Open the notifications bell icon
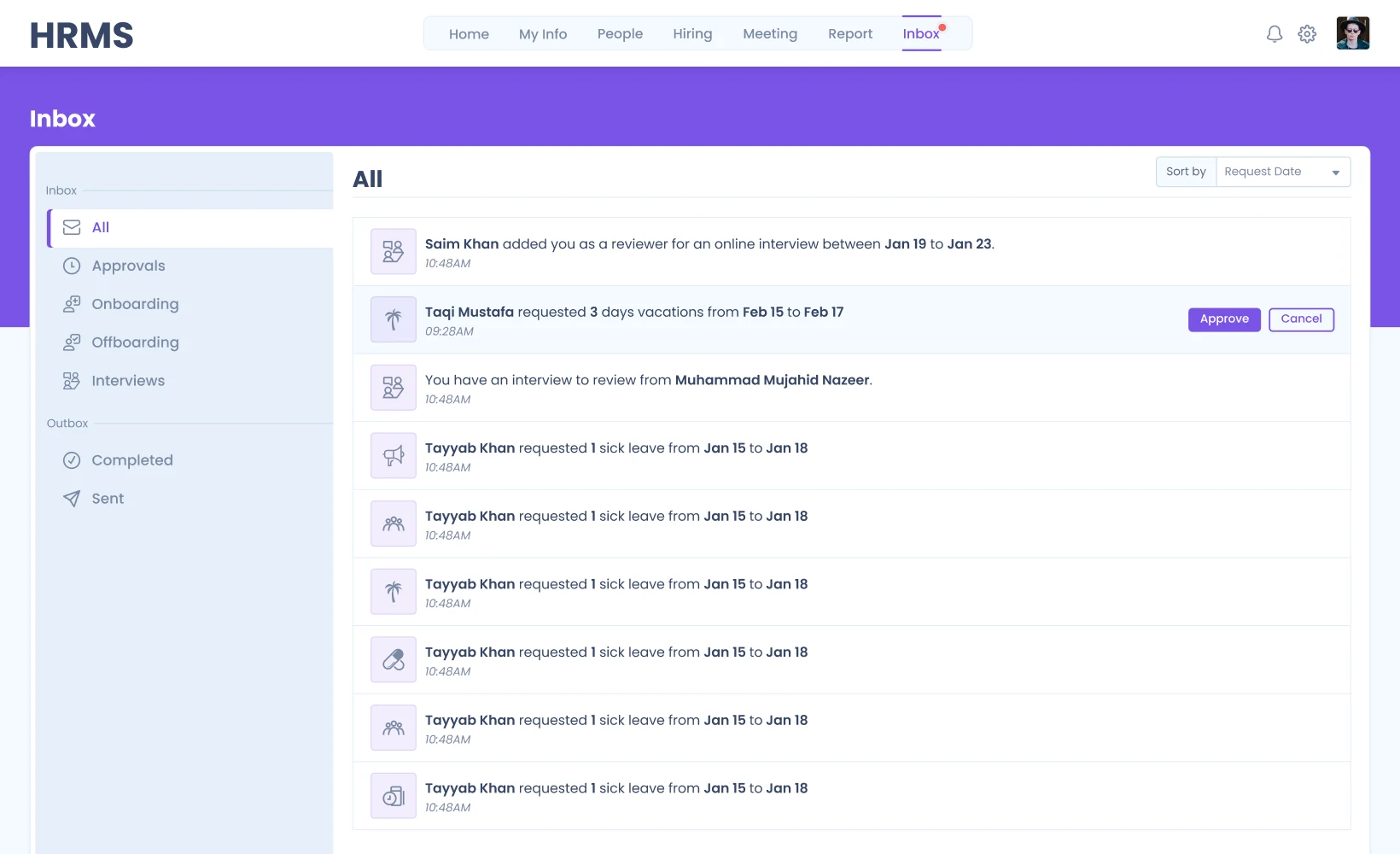1400x854 pixels. [1274, 34]
